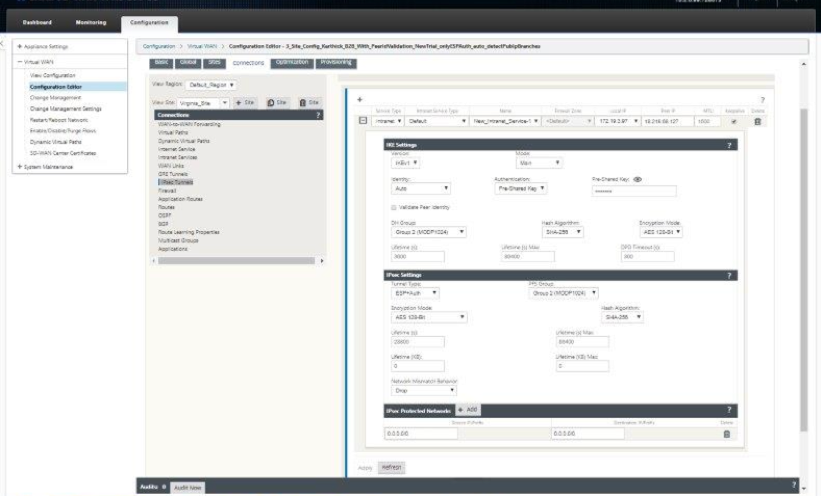Open help for the tunnels table
The width and height of the screenshot is (821, 496).
pyautogui.click(x=762, y=100)
